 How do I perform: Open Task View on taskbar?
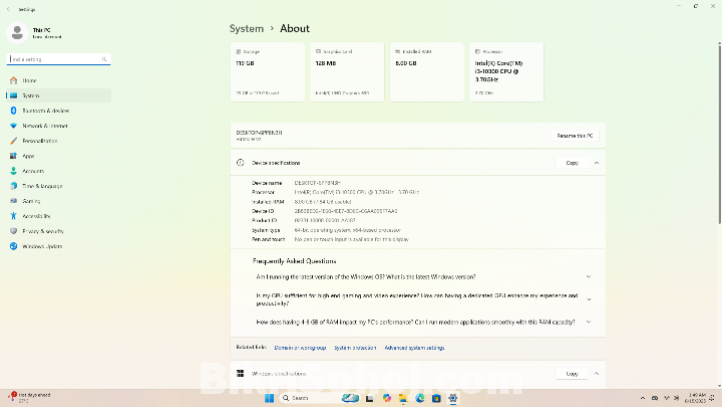coord(369,398)
